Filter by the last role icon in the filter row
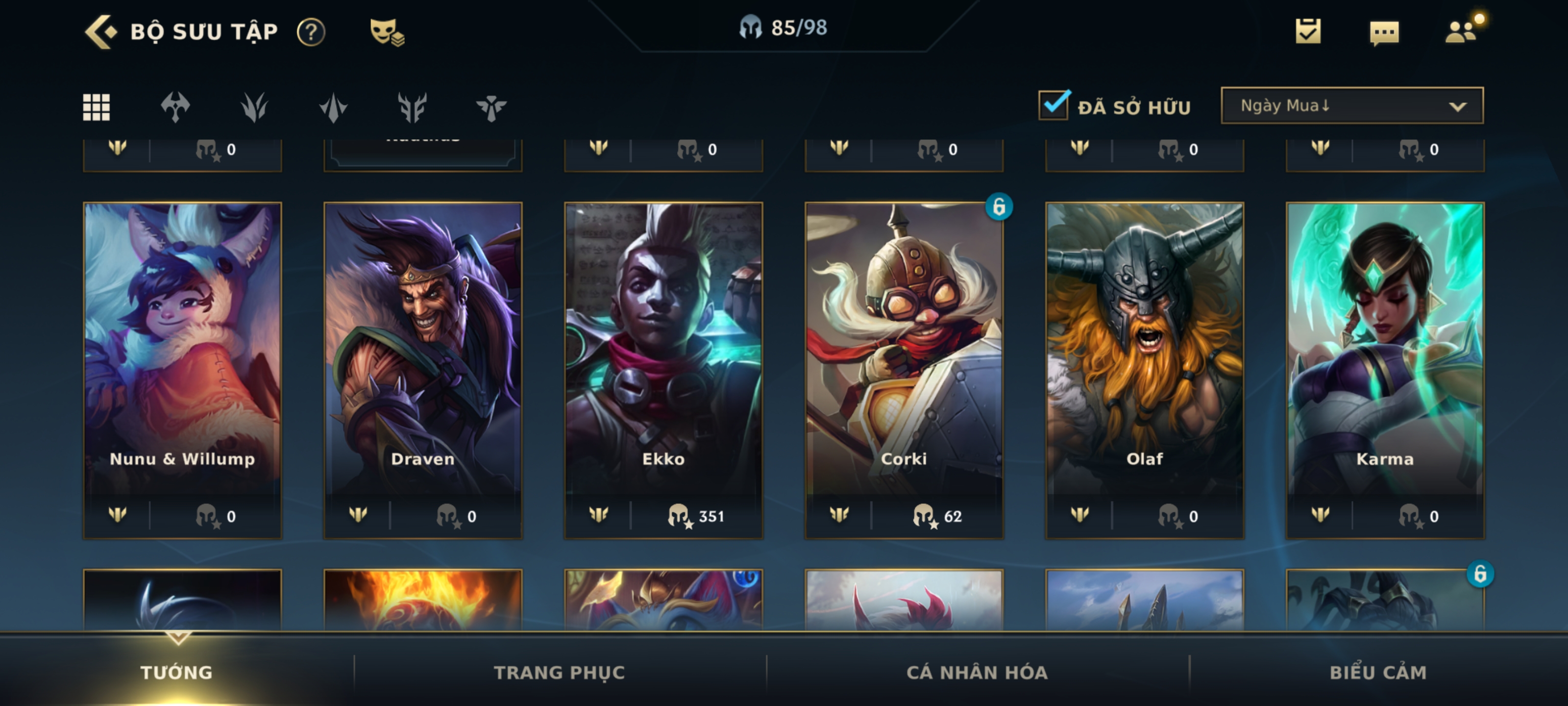1568x706 pixels. [x=491, y=108]
